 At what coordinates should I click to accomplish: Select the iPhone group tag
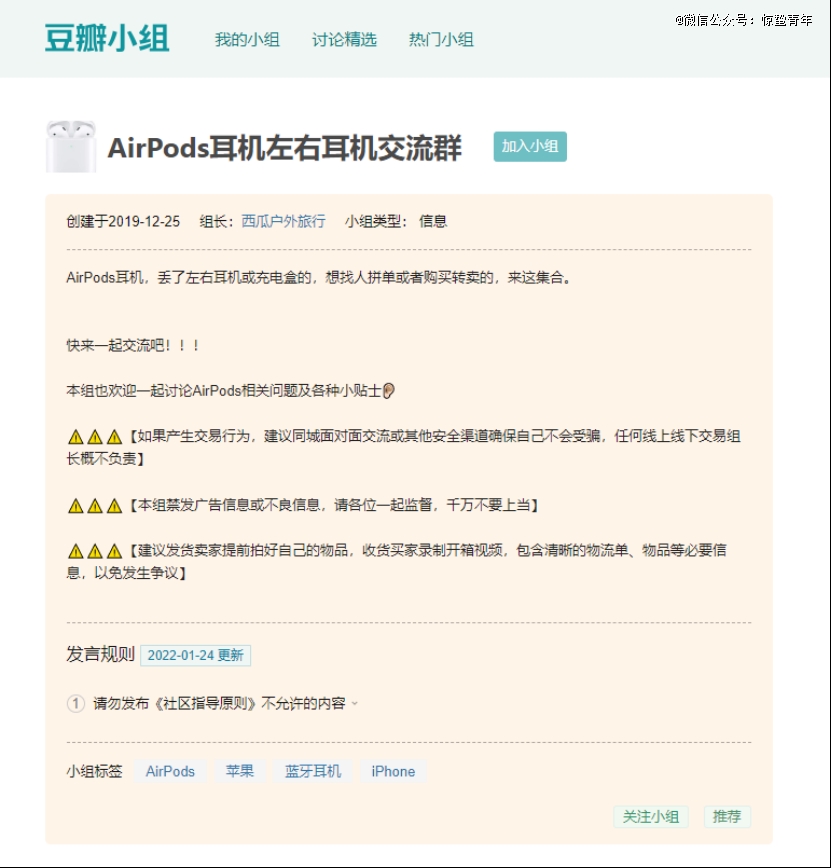[x=393, y=771]
